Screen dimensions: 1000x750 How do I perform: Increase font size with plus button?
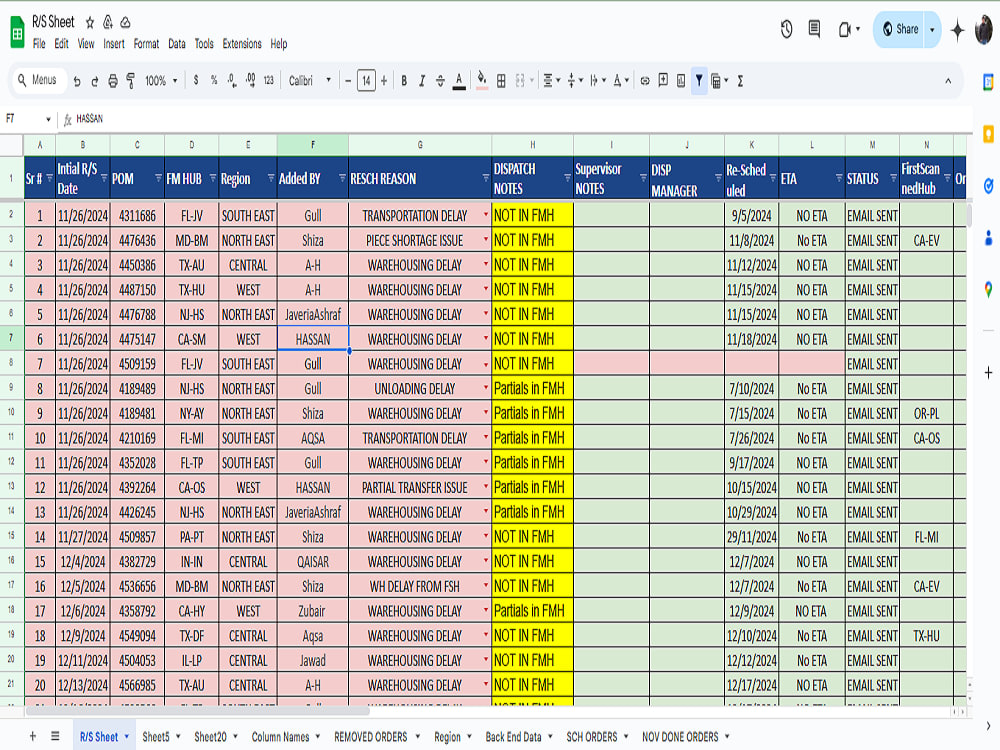tap(384, 81)
